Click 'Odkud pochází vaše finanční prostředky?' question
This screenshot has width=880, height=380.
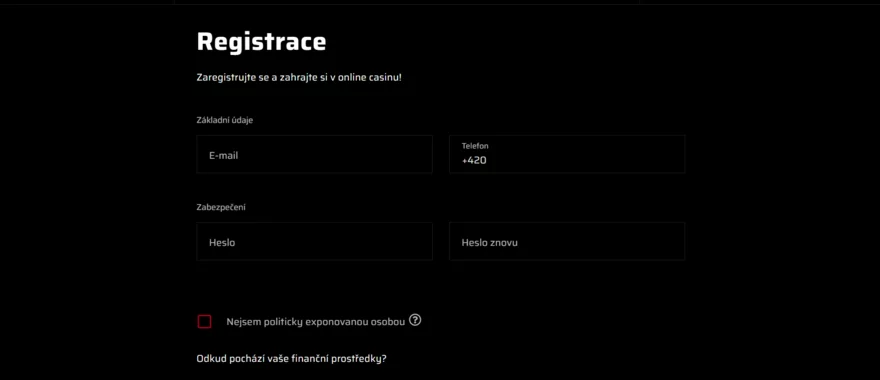(291, 359)
